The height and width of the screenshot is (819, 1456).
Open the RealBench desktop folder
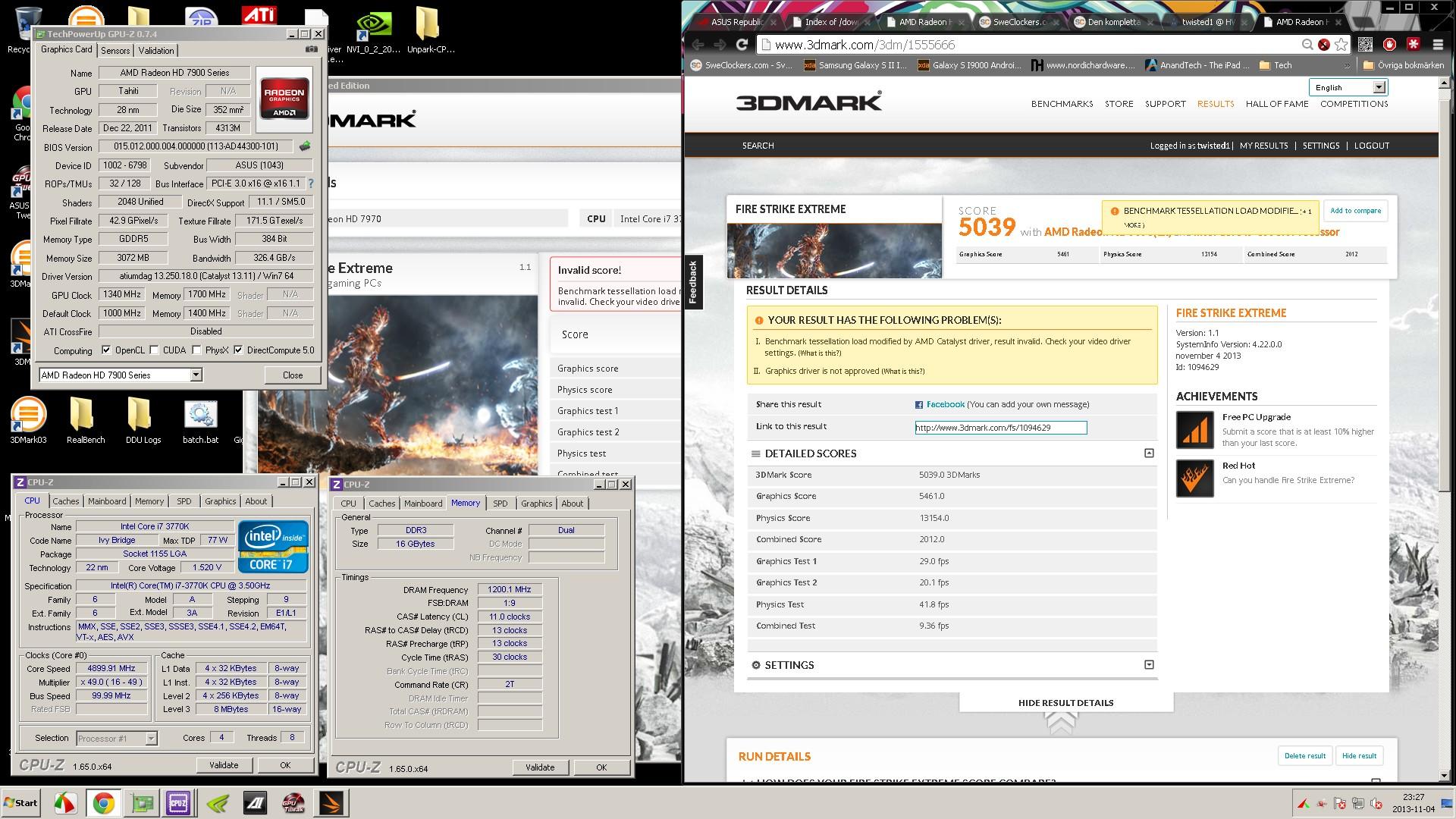(x=85, y=421)
